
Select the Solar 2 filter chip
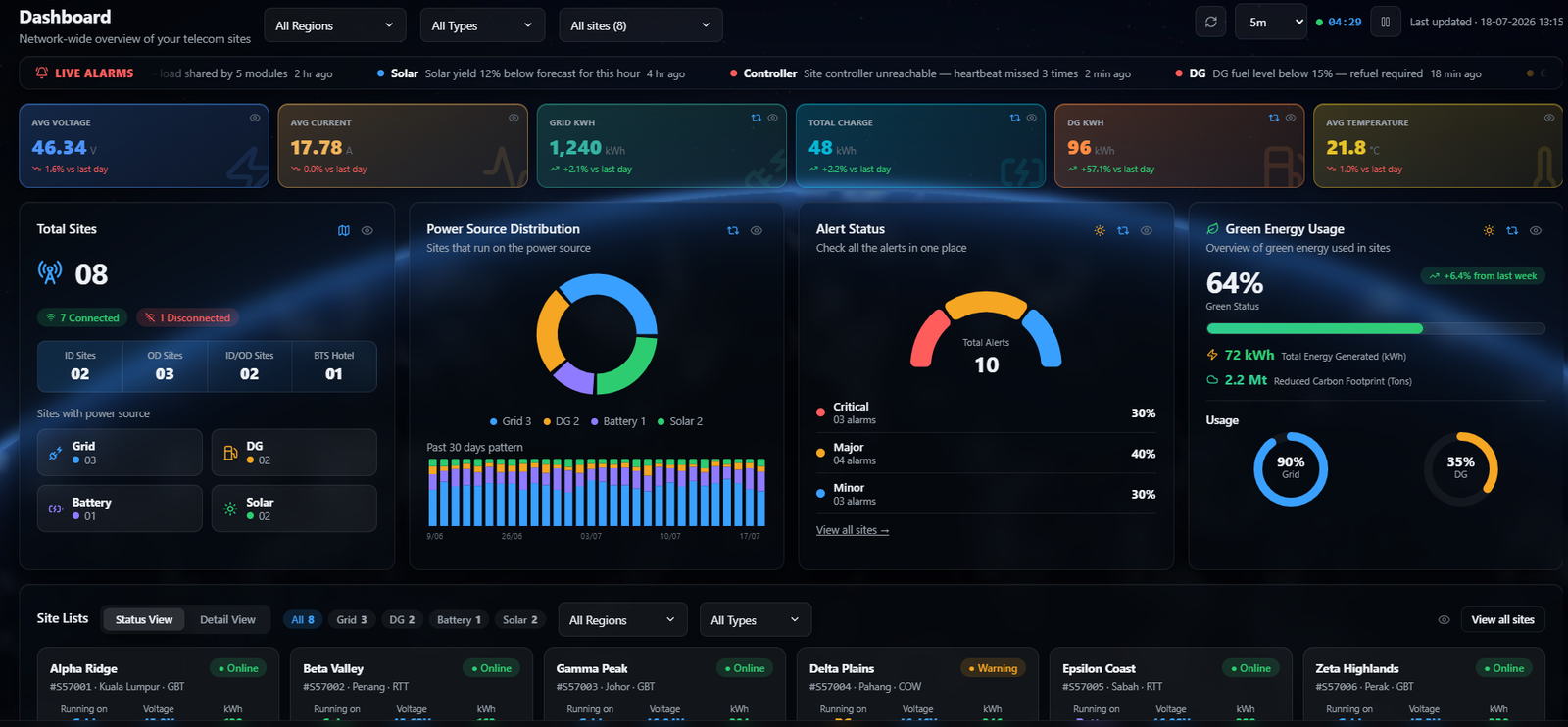pyautogui.click(x=519, y=619)
